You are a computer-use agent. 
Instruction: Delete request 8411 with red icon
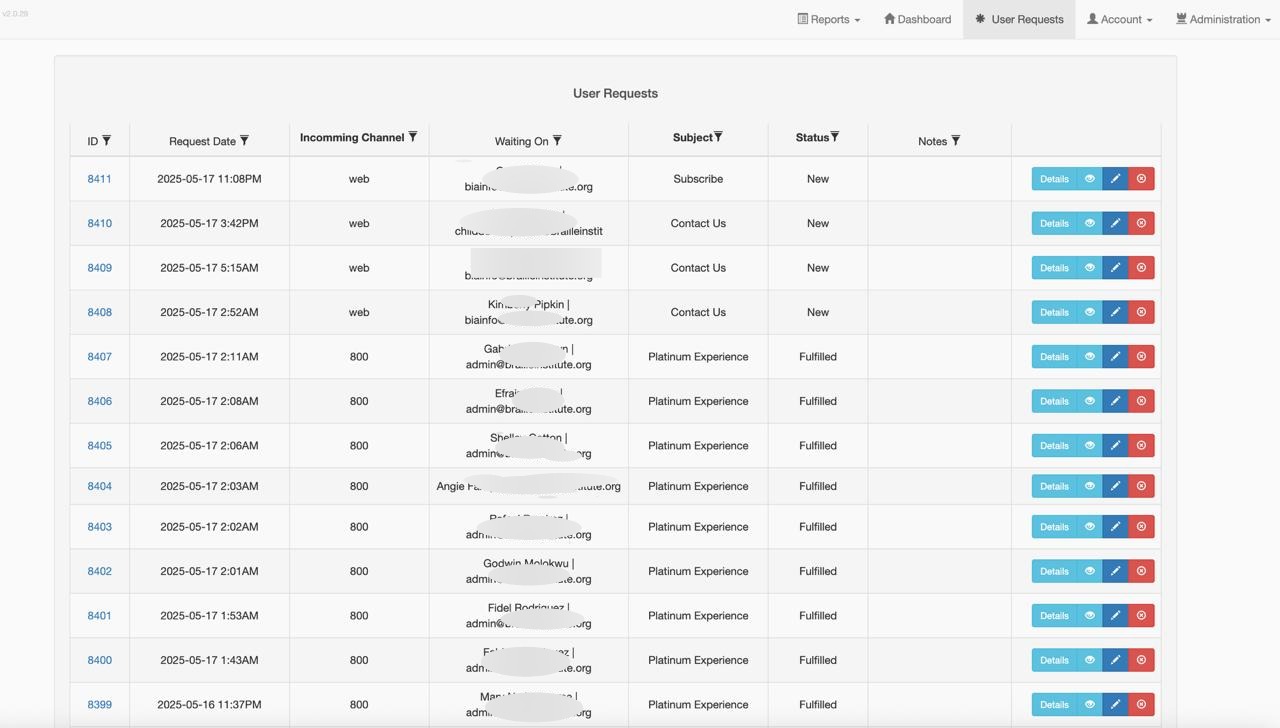(x=1141, y=179)
